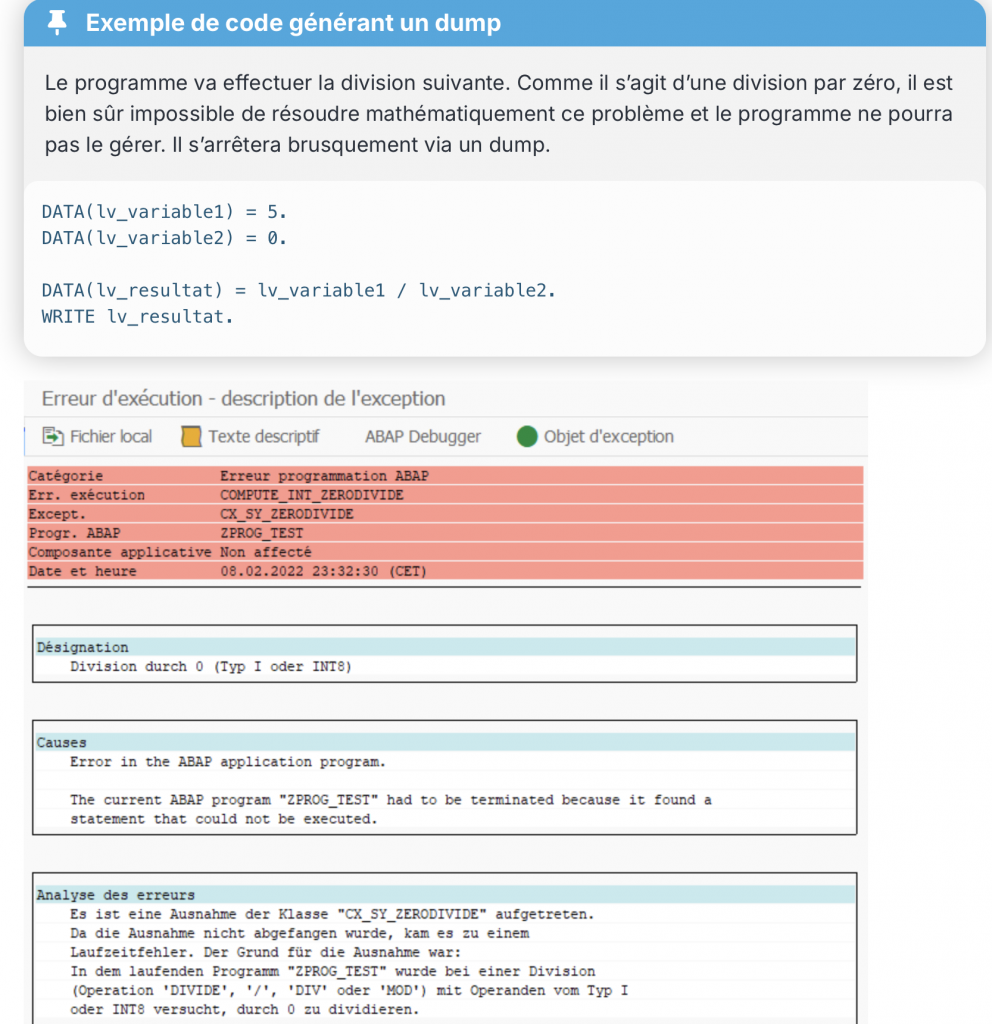Screen dimensions: 992x1024
Task: Click the CX_SY_ZERODIVIDE exception value
Action: pyautogui.click(x=286, y=514)
